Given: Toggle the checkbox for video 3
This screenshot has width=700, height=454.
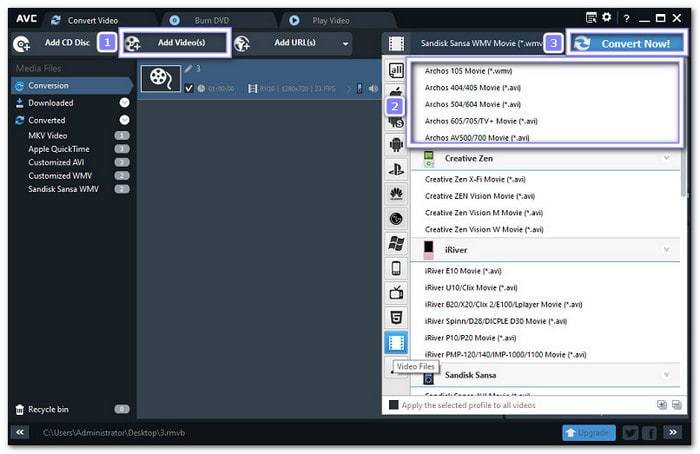Looking at the screenshot, I should point(189,88).
